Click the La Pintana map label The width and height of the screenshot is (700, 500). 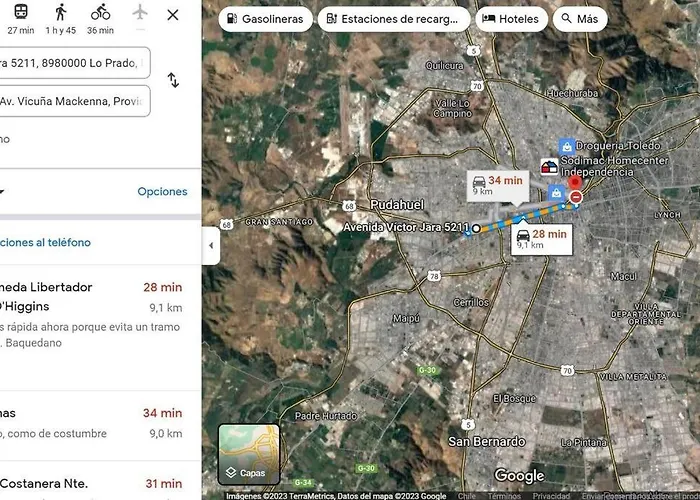click(583, 442)
